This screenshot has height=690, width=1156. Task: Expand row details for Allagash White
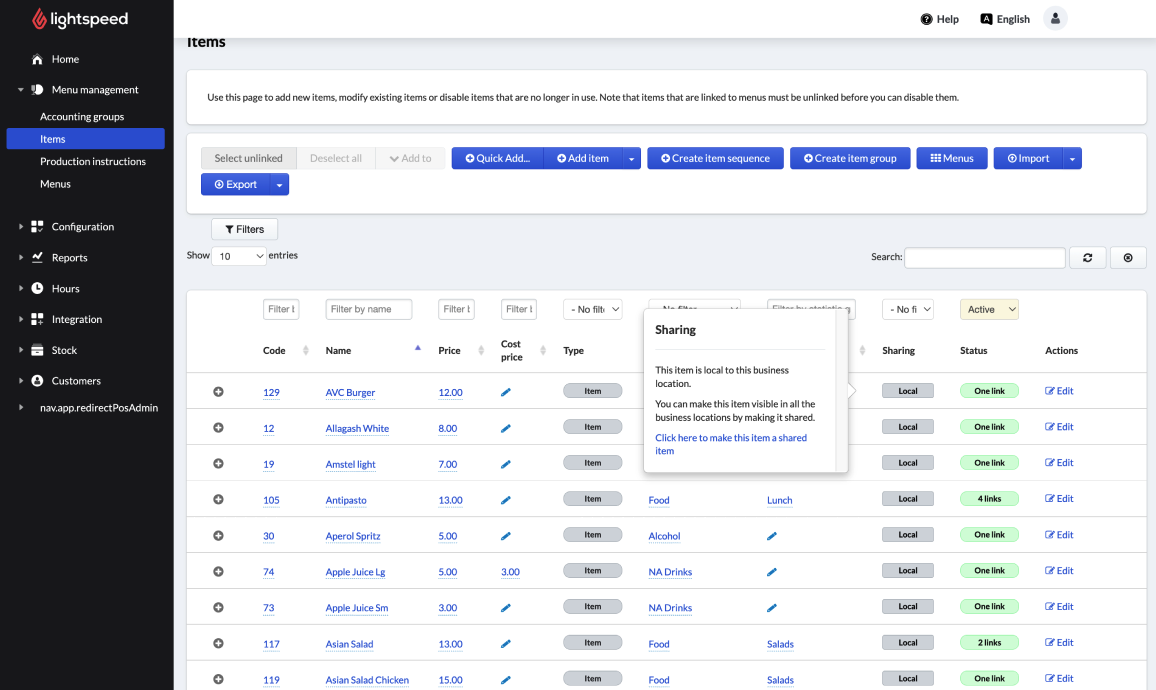coord(218,428)
